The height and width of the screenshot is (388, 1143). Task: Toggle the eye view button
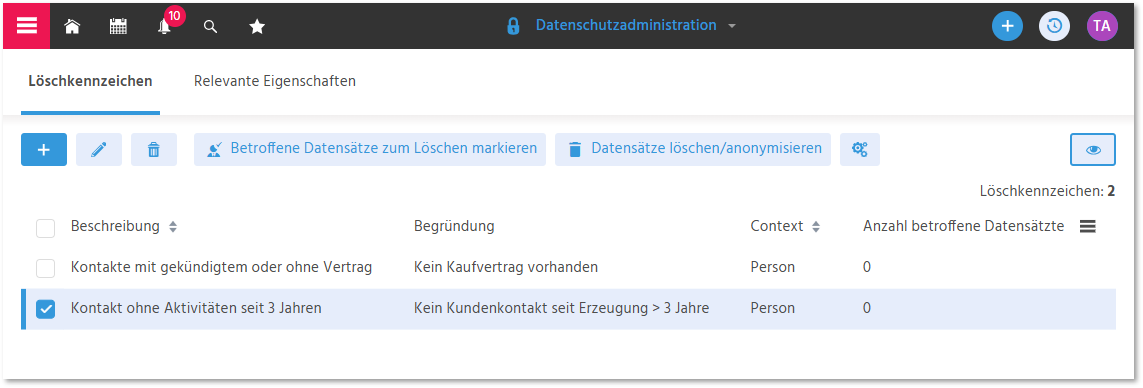tap(1093, 150)
